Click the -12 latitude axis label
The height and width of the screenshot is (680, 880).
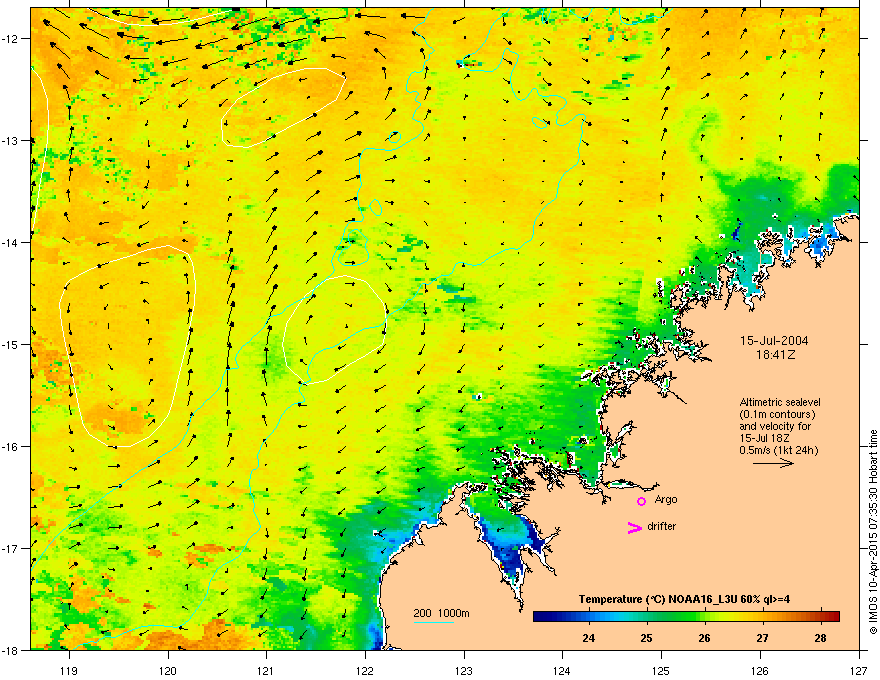pos(12,39)
